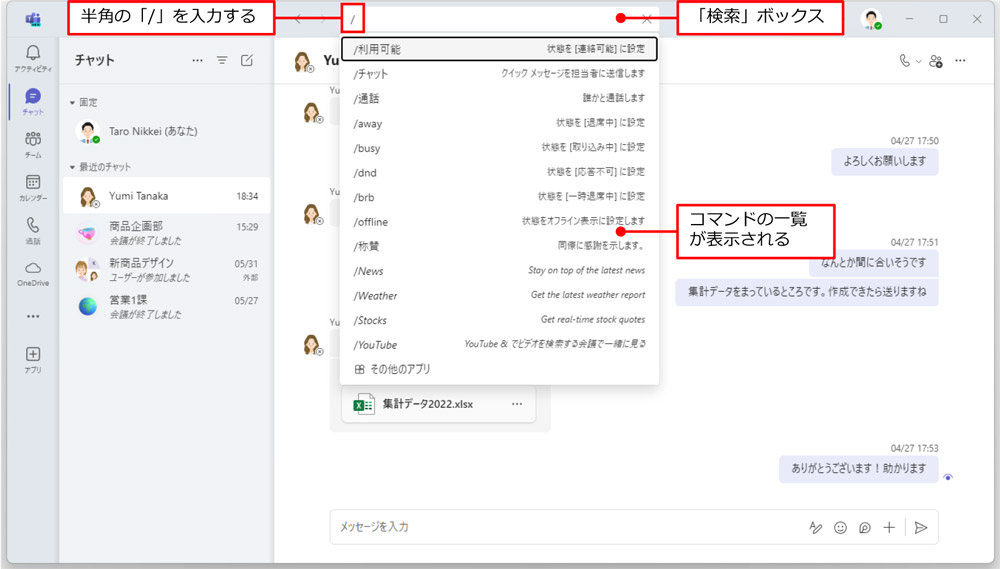Open the 新商品デザイン chat
The image size is (1000, 569).
(166, 270)
